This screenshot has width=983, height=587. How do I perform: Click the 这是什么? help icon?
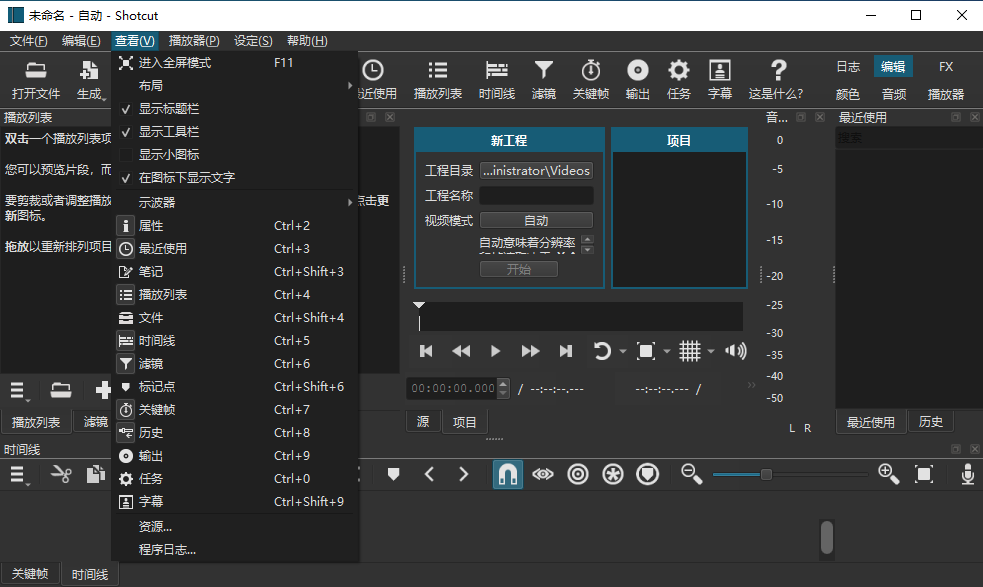pos(776,80)
